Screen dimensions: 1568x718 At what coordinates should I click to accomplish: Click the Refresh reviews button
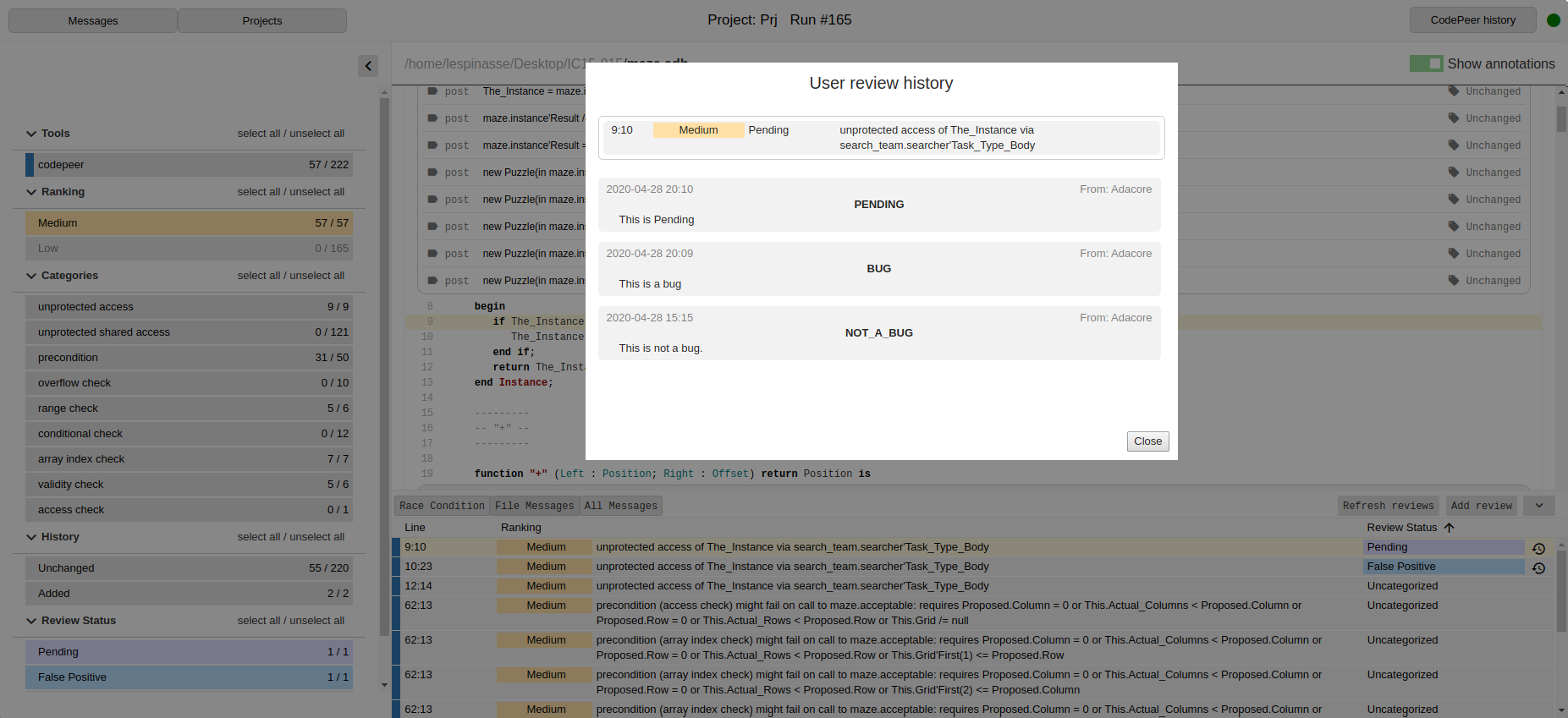(1388, 506)
